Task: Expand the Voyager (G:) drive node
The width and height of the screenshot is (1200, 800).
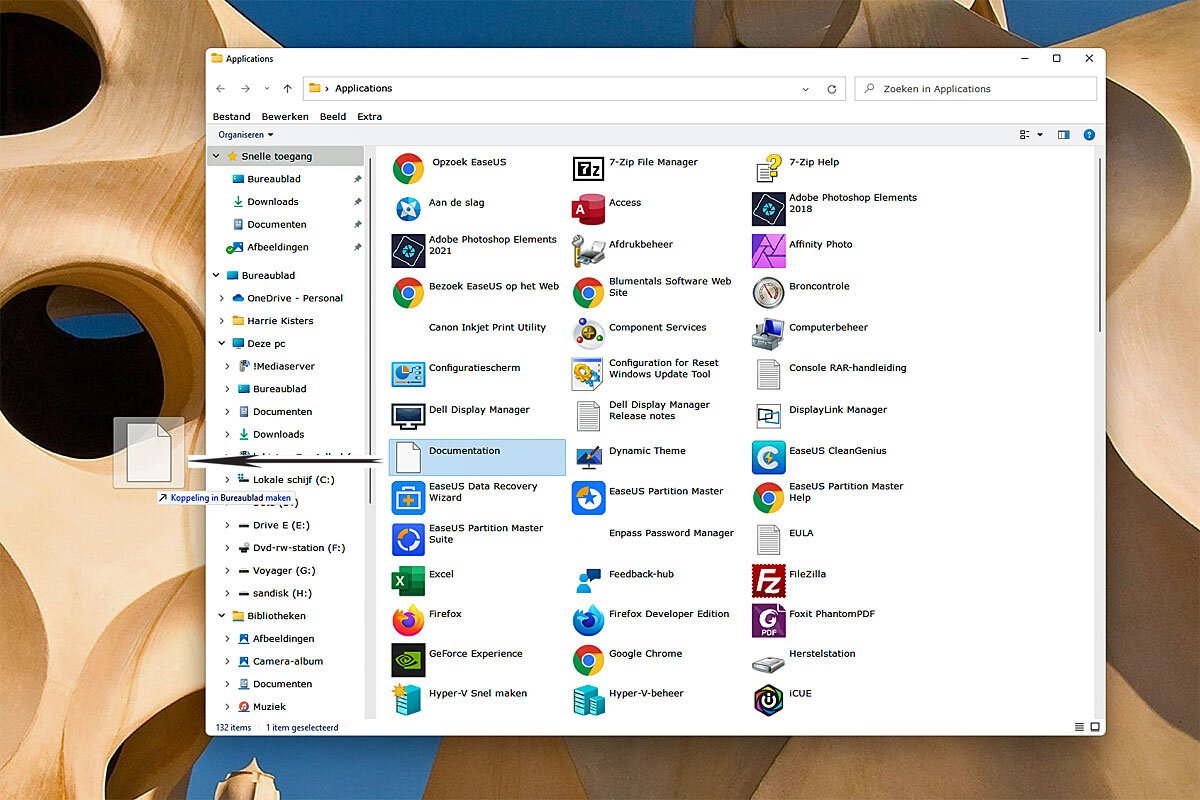Action: click(x=228, y=570)
